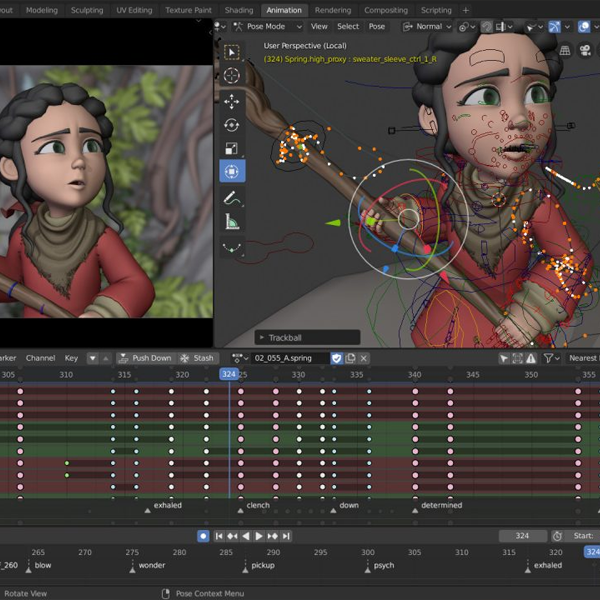The image size is (600, 600).
Task: Toggle auto keying record button
Action: [203, 536]
